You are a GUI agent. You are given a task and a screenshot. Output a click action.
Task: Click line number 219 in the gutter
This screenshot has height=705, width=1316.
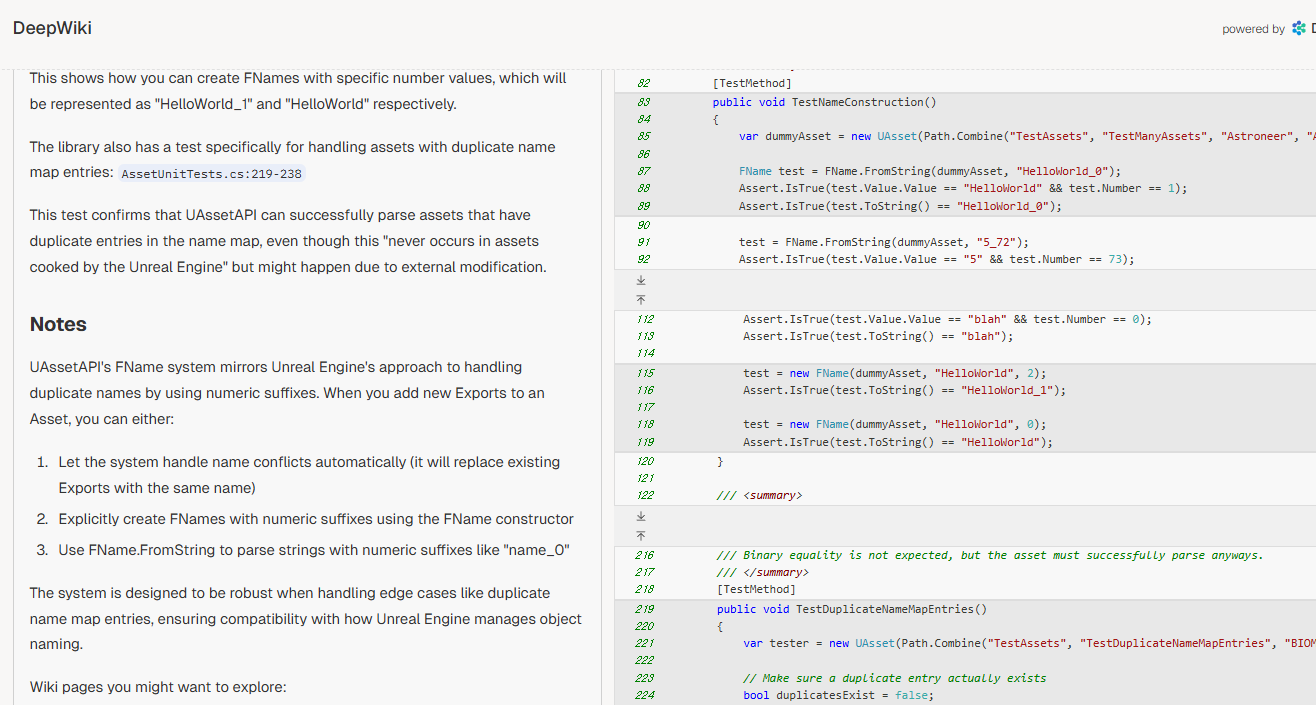pos(643,609)
